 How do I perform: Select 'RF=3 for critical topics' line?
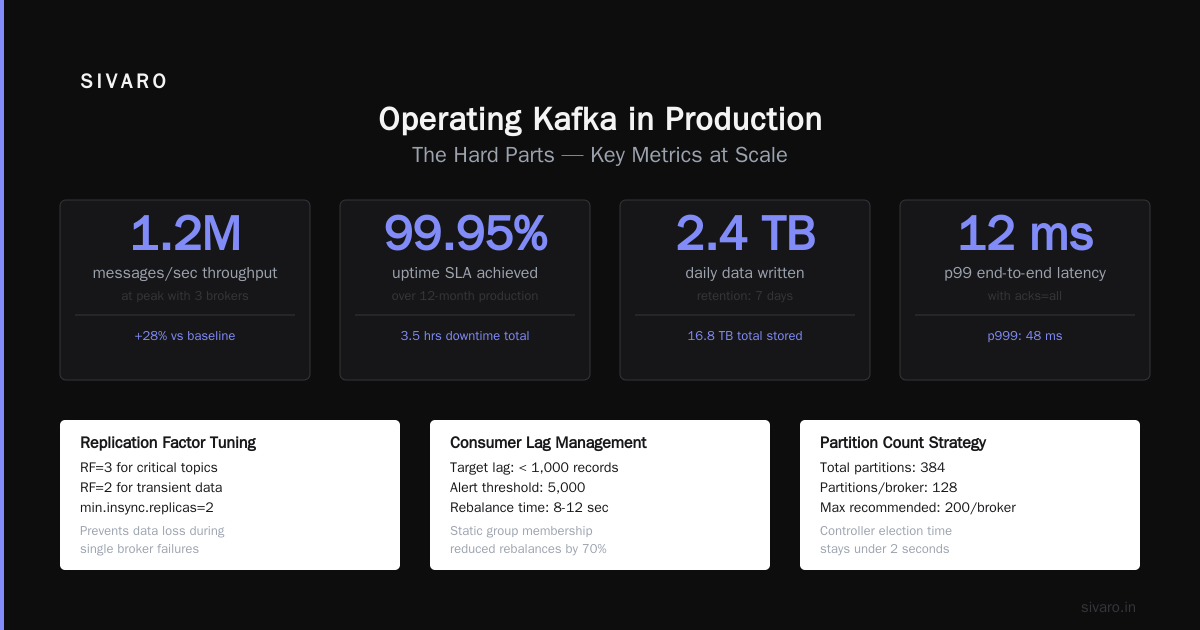[x=149, y=468]
